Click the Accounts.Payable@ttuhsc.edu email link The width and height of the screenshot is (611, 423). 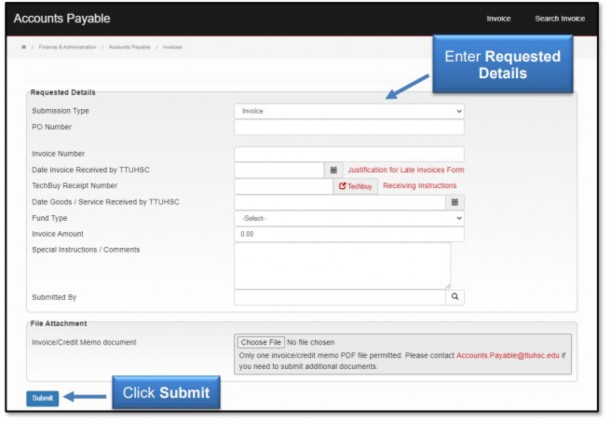(508, 356)
